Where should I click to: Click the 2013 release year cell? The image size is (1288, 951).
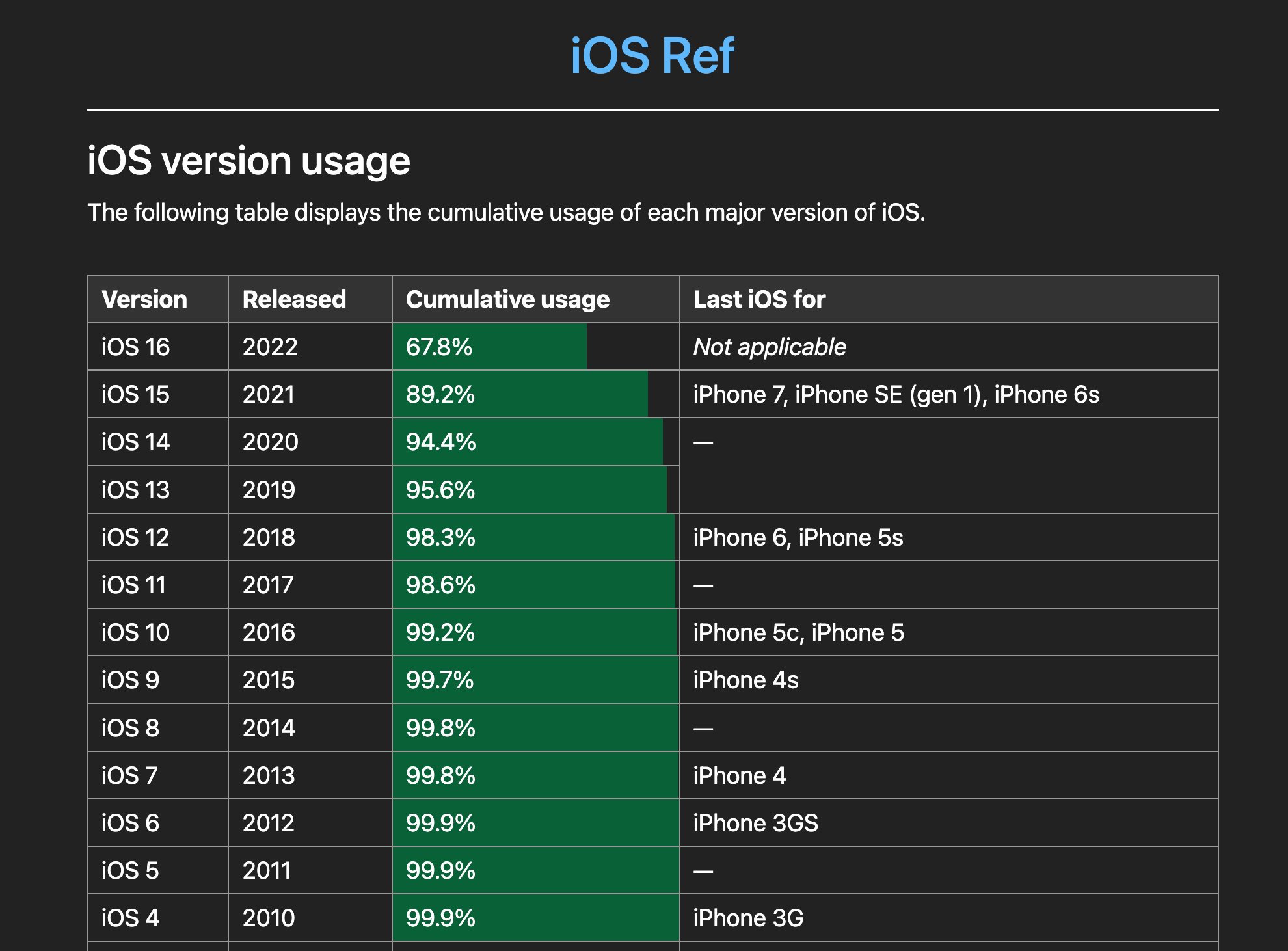click(310, 775)
